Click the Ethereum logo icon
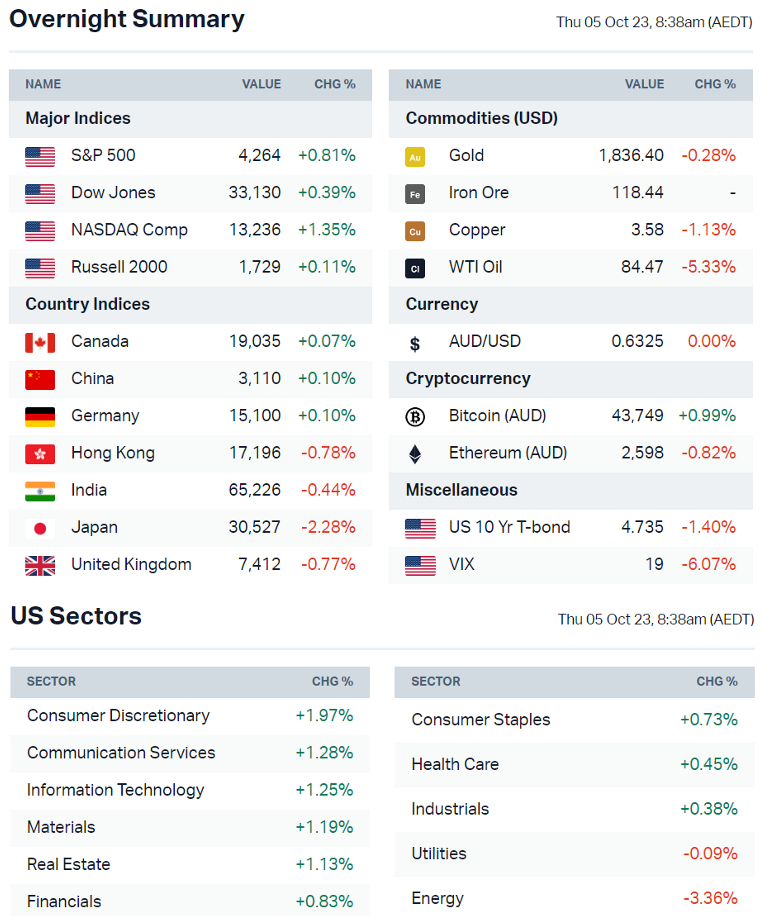This screenshot has height=916, width=762. [415, 454]
